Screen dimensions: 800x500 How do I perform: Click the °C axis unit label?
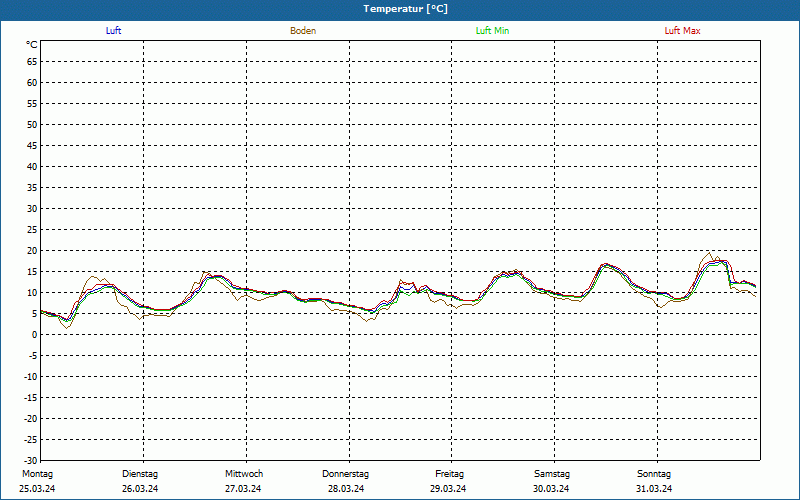point(32,45)
